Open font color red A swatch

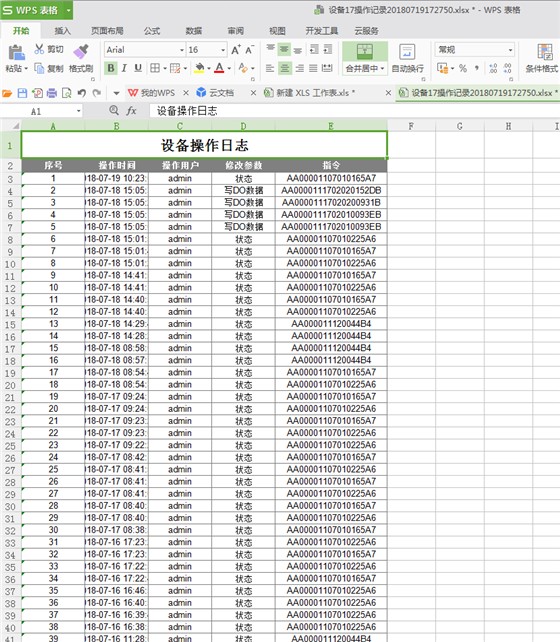click(219, 68)
